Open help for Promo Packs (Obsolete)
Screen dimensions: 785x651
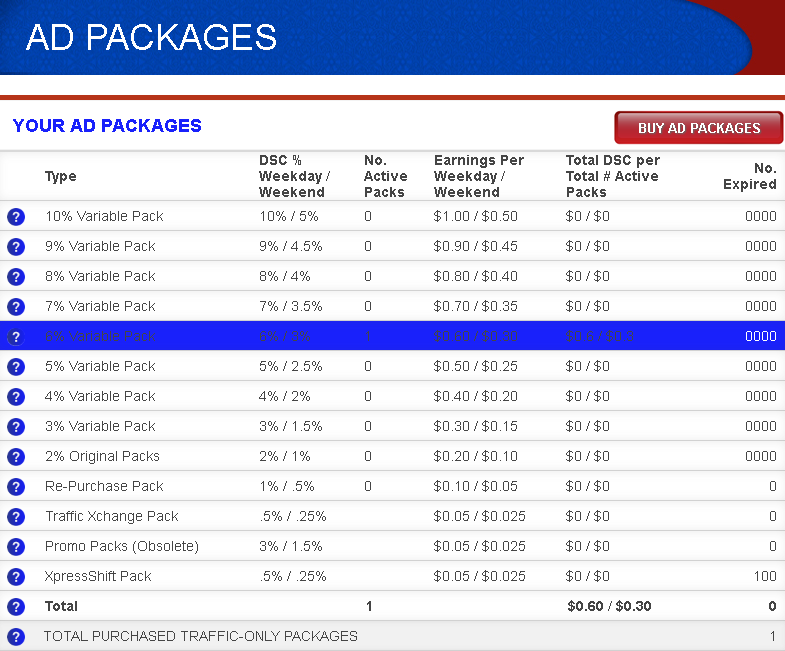[16, 547]
